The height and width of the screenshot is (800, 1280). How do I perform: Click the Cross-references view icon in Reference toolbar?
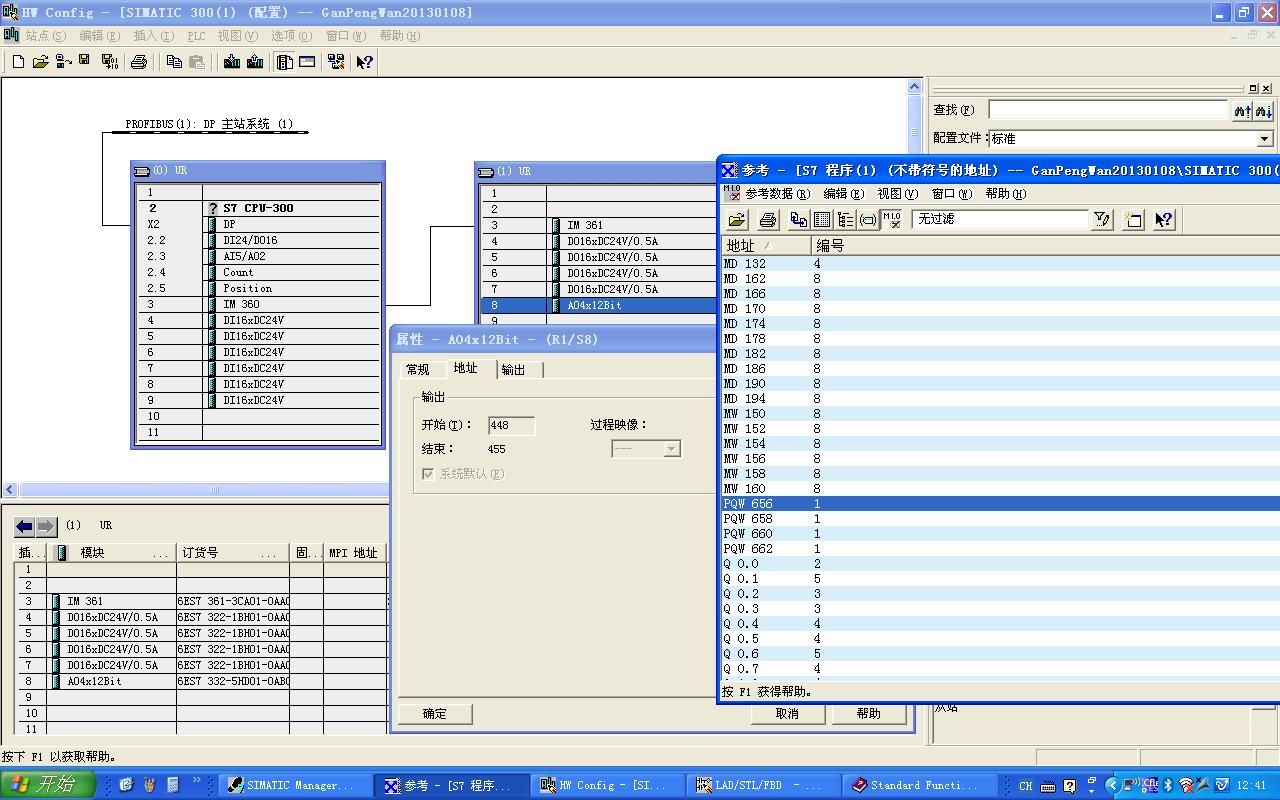(798, 219)
